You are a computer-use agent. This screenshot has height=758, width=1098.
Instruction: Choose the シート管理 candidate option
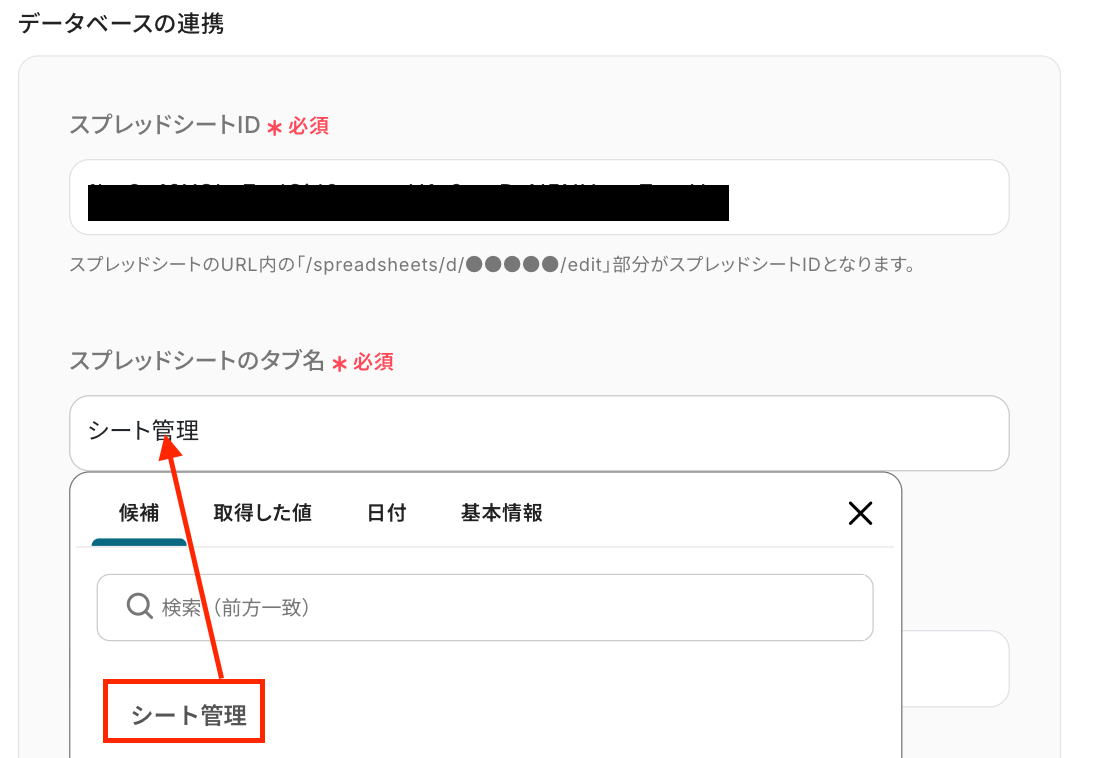point(188,715)
